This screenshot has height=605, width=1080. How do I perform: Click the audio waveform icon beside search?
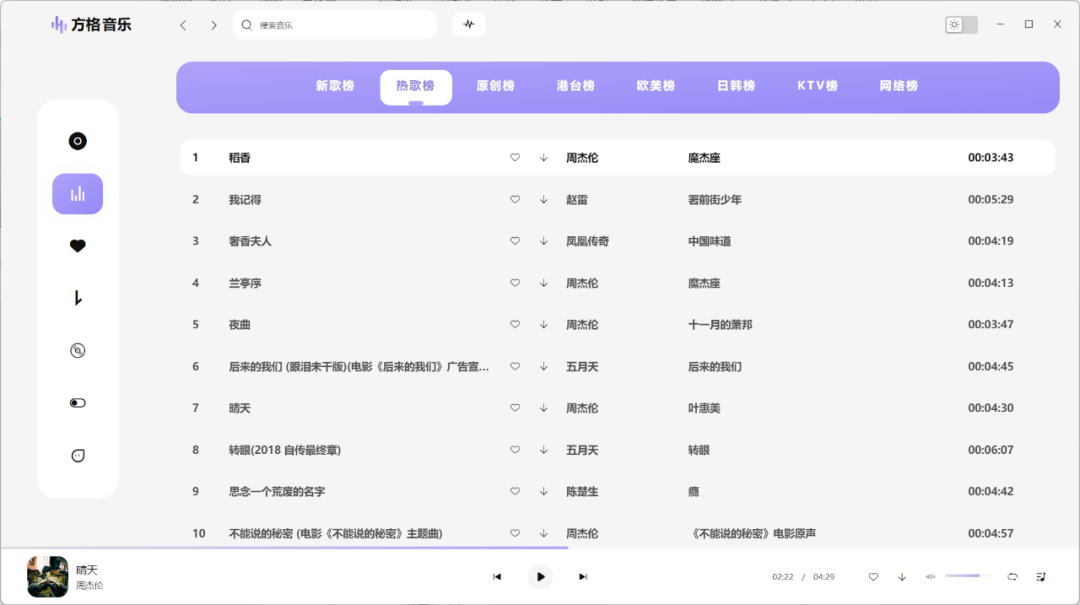(468, 25)
